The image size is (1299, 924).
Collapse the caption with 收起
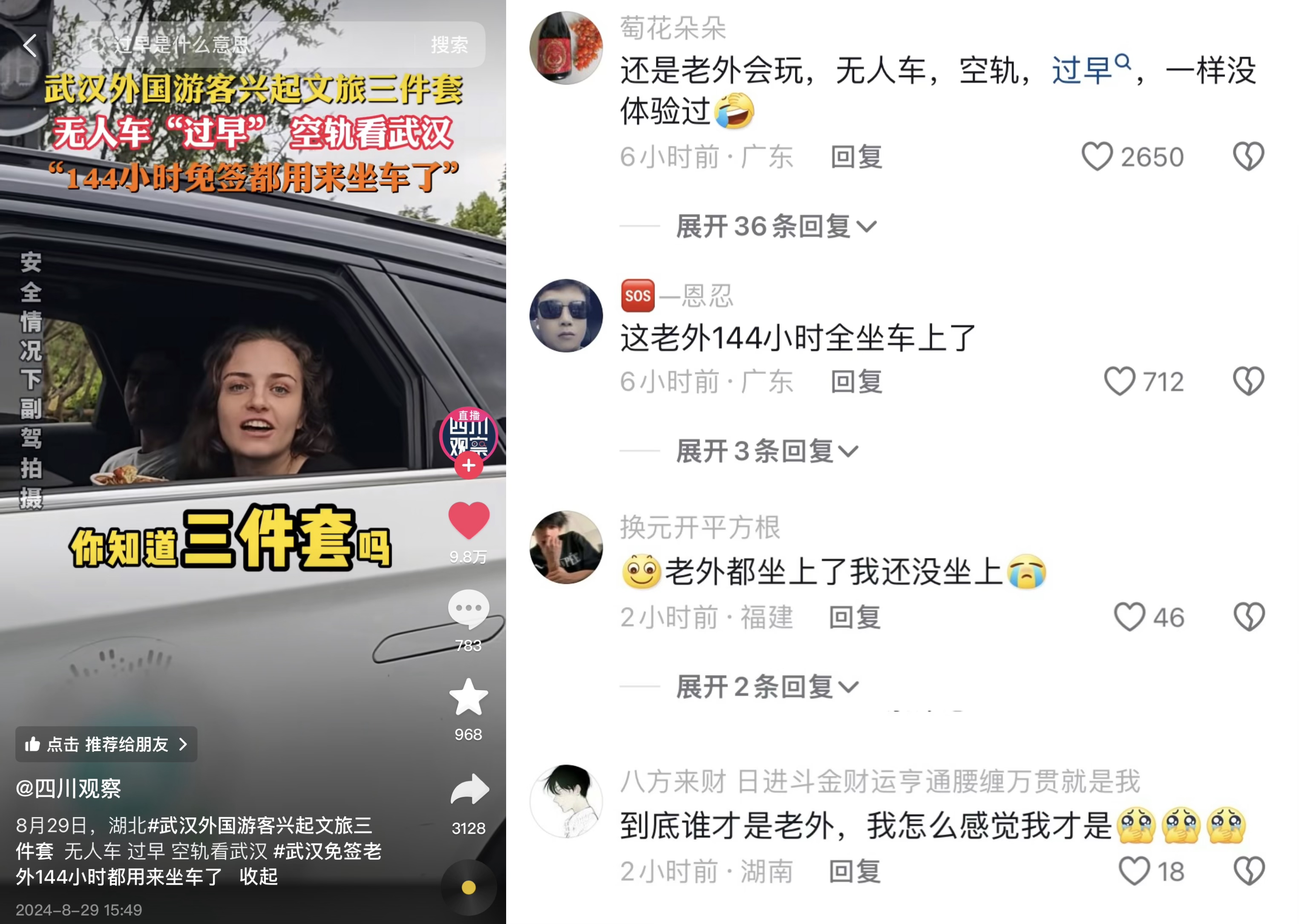coord(258,876)
